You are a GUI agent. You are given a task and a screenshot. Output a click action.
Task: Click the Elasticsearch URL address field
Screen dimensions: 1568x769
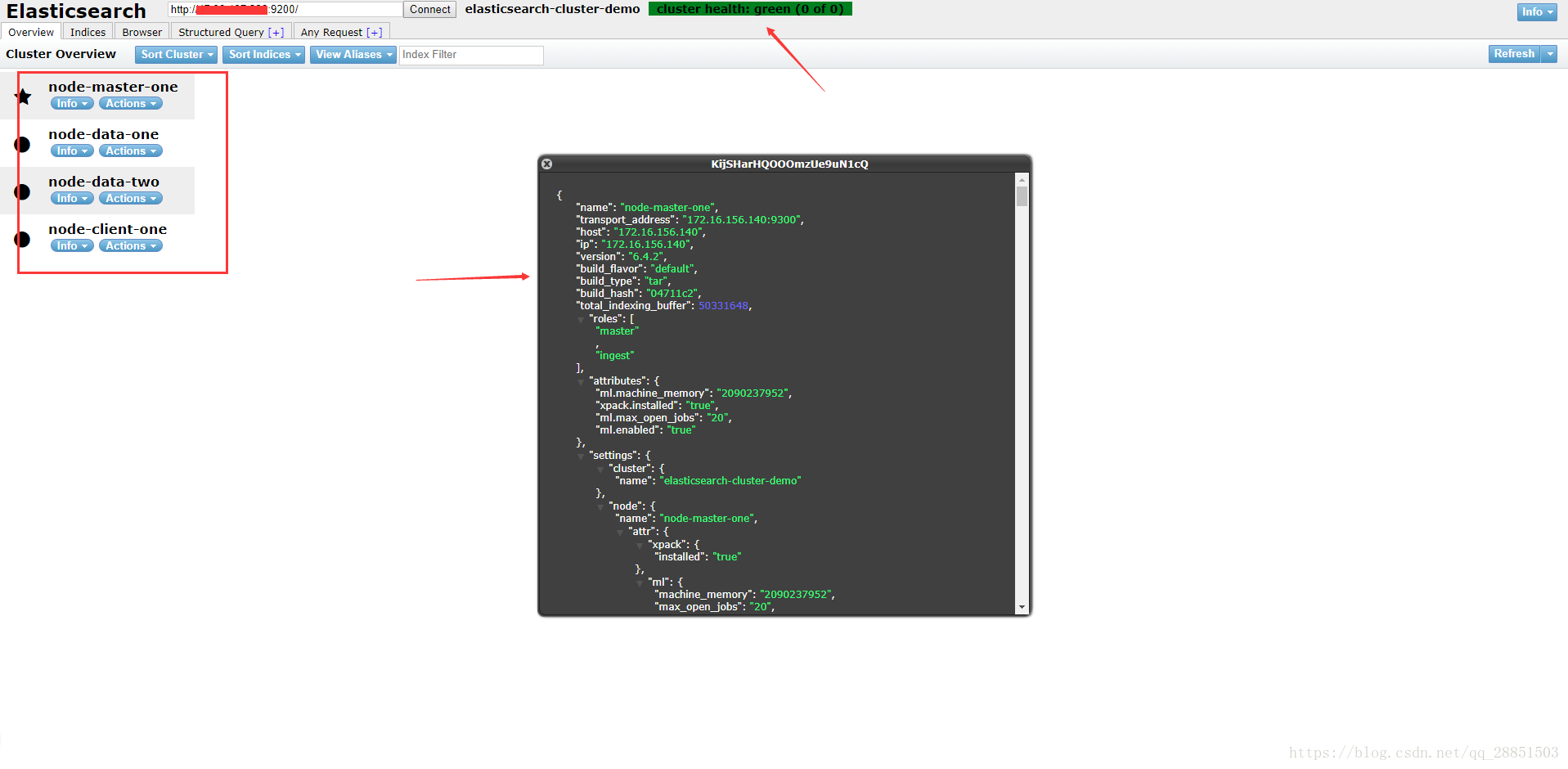(285, 10)
